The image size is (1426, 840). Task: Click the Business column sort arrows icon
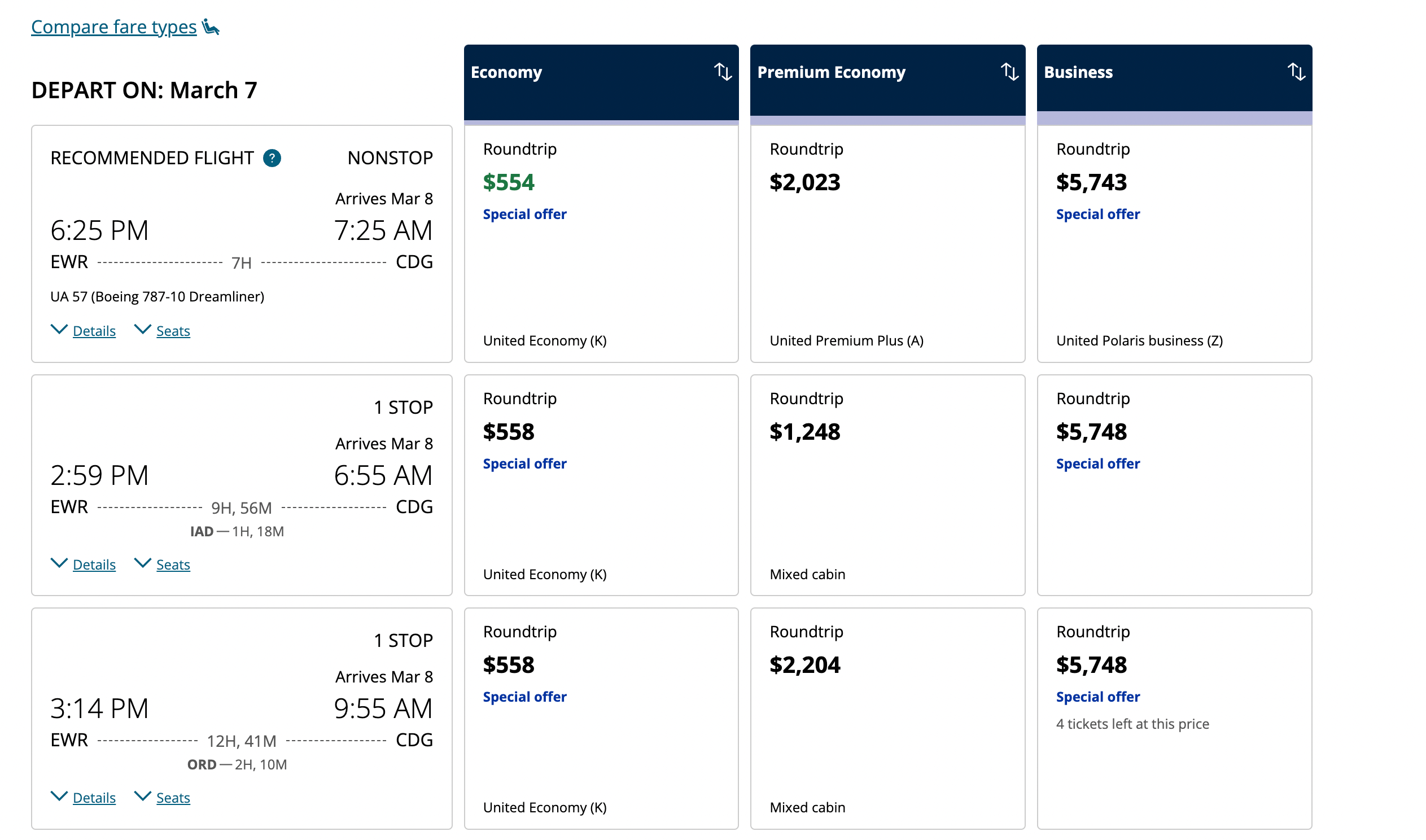click(1297, 72)
